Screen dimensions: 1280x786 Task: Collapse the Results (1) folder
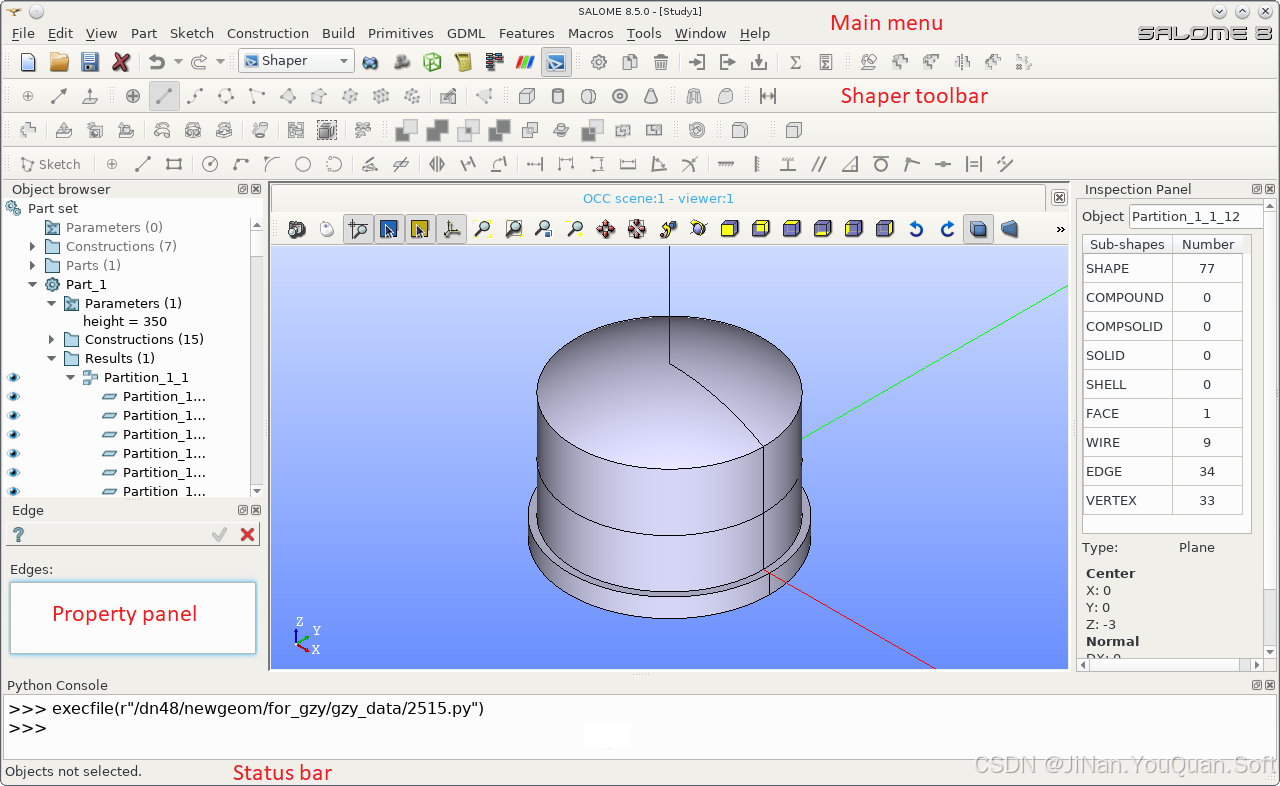[x=51, y=358]
